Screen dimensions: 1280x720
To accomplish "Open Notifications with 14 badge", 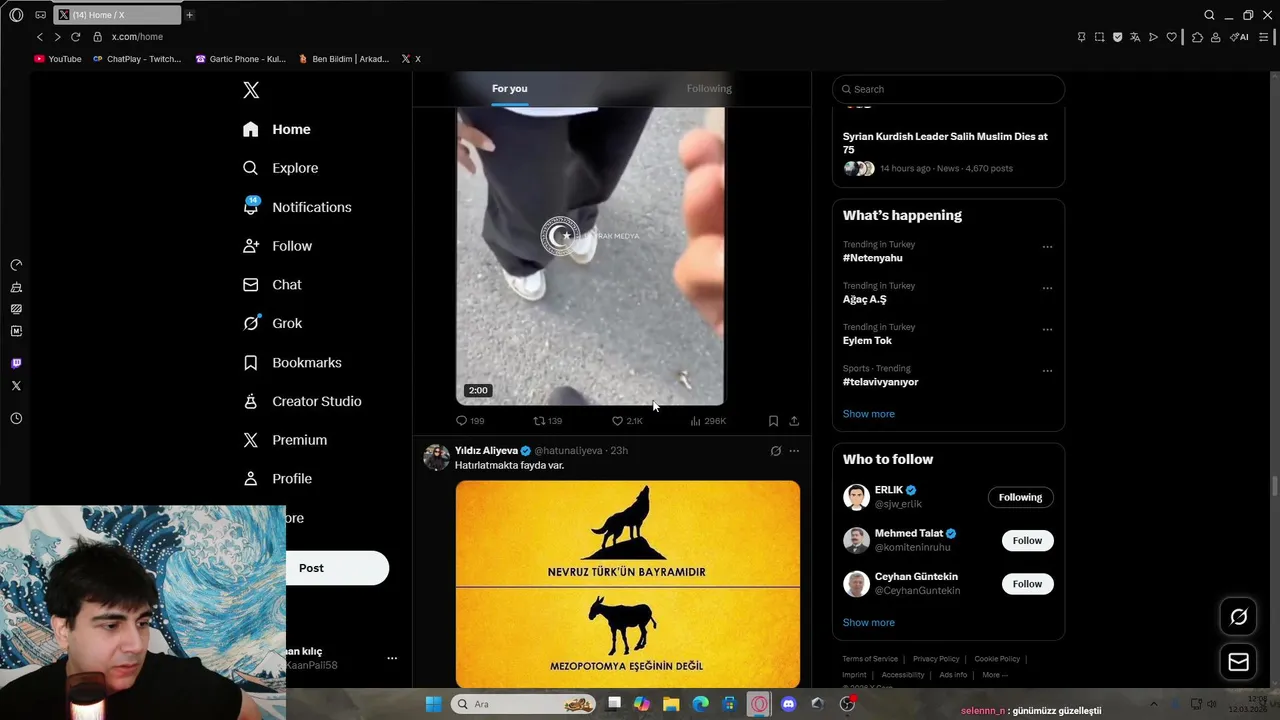I will pos(297,207).
